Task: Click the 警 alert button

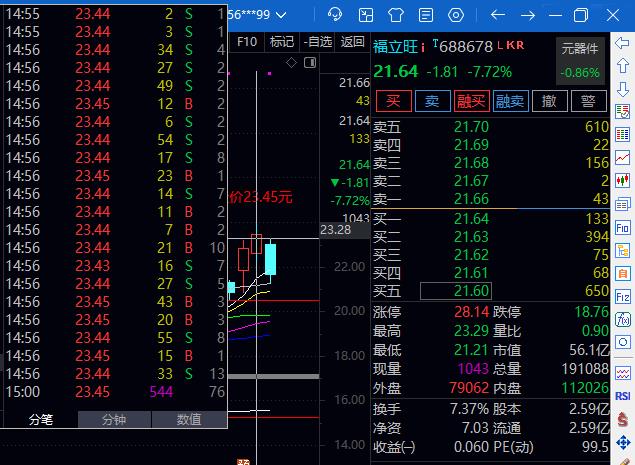Action: [588, 101]
